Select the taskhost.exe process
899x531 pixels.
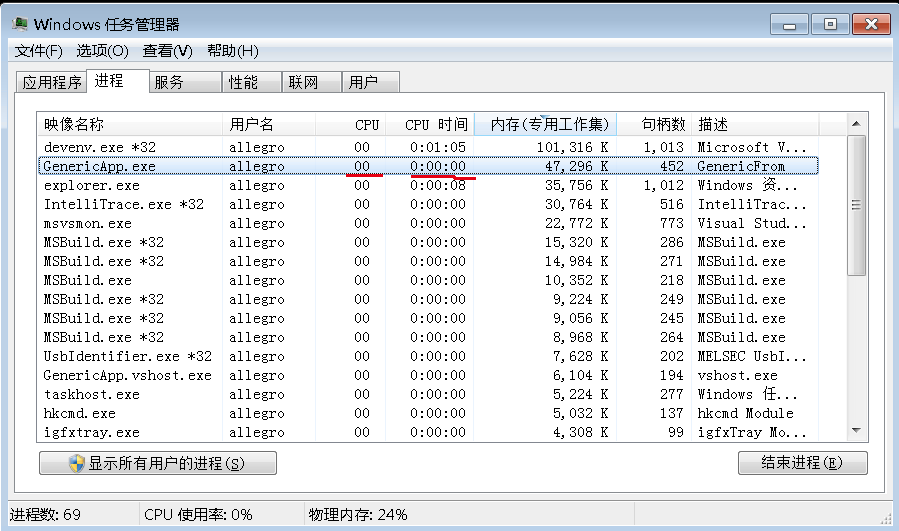(x=428, y=394)
